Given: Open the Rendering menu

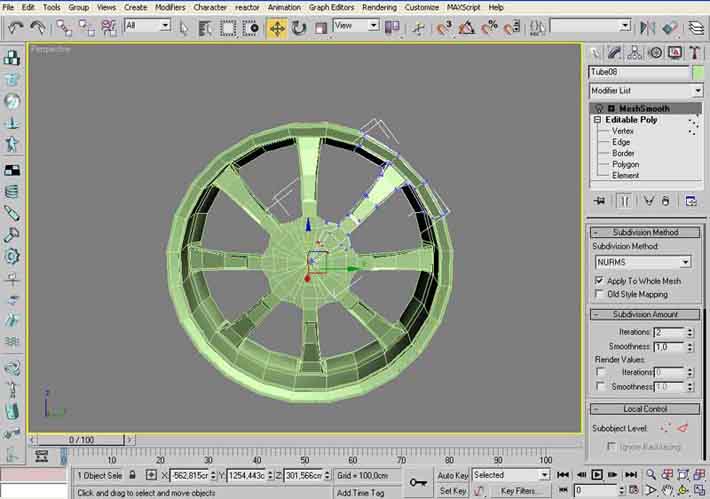Looking at the screenshot, I should pos(379,7).
